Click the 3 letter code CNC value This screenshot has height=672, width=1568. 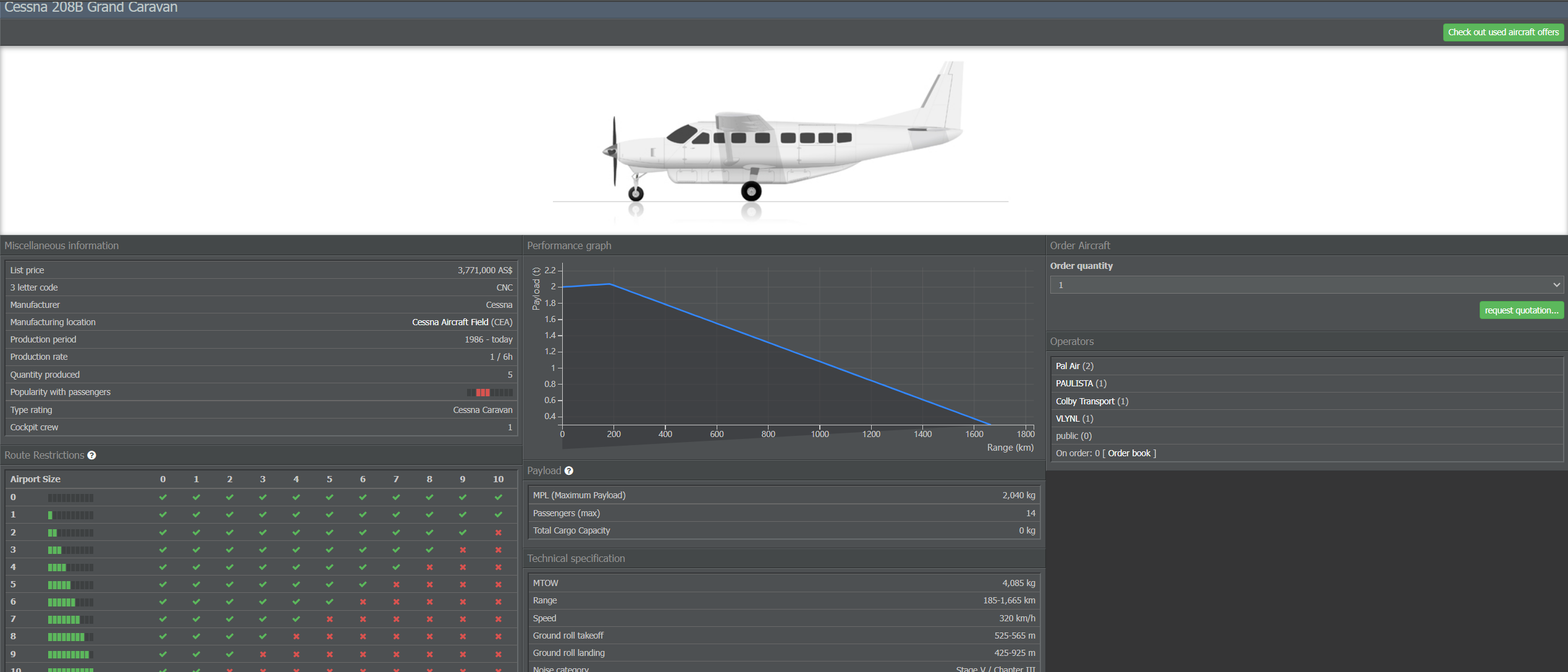tap(504, 287)
